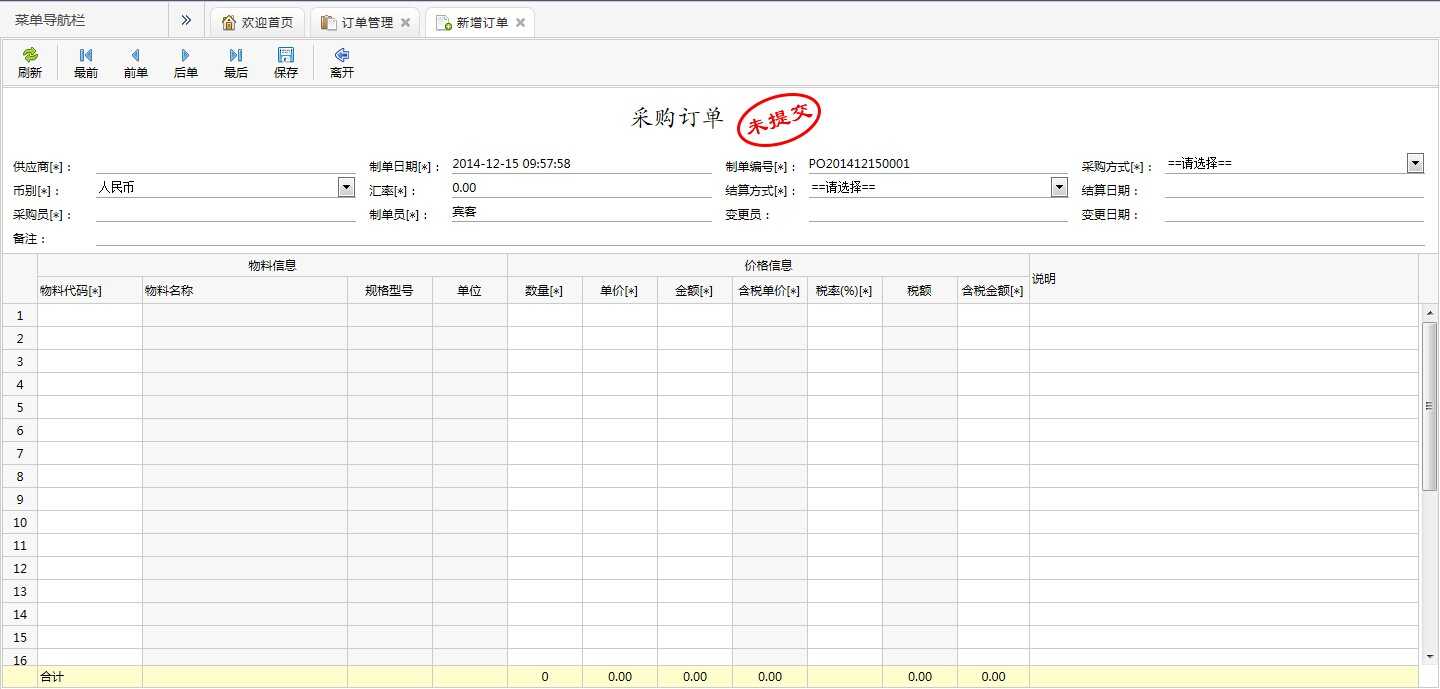Click the grid scrollbar up arrow
Viewport: 1440px width, 689px height.
(x=1430, y=312)
